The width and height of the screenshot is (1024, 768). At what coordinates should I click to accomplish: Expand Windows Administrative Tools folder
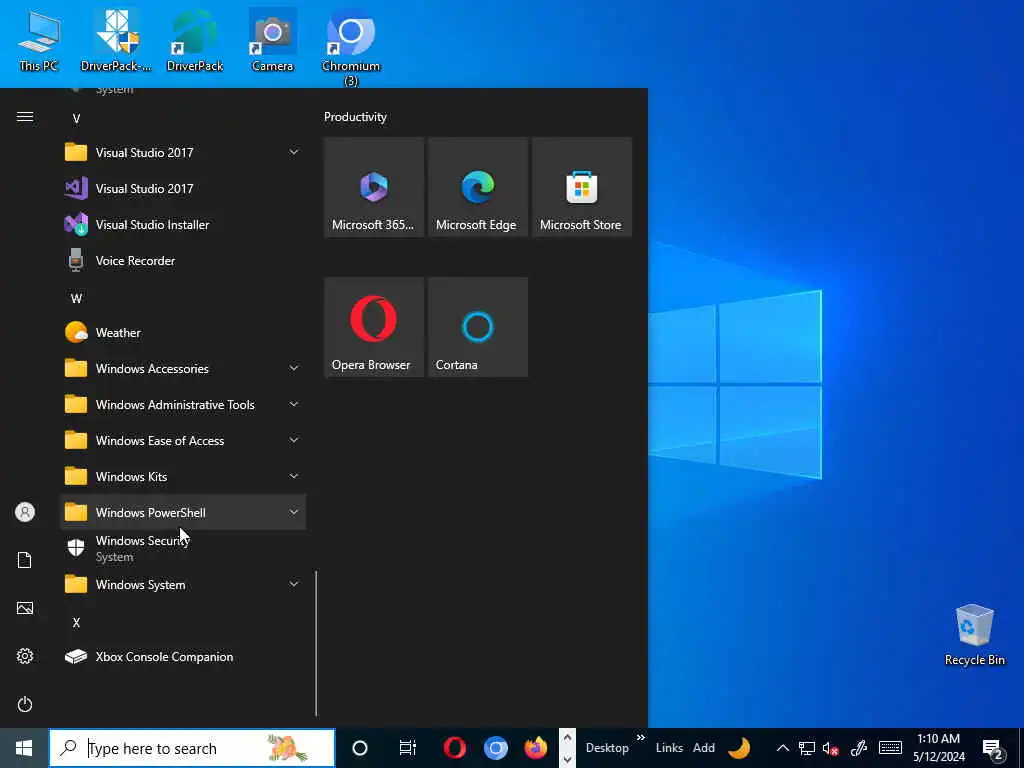pyautogui.click(x=183, y=404)
